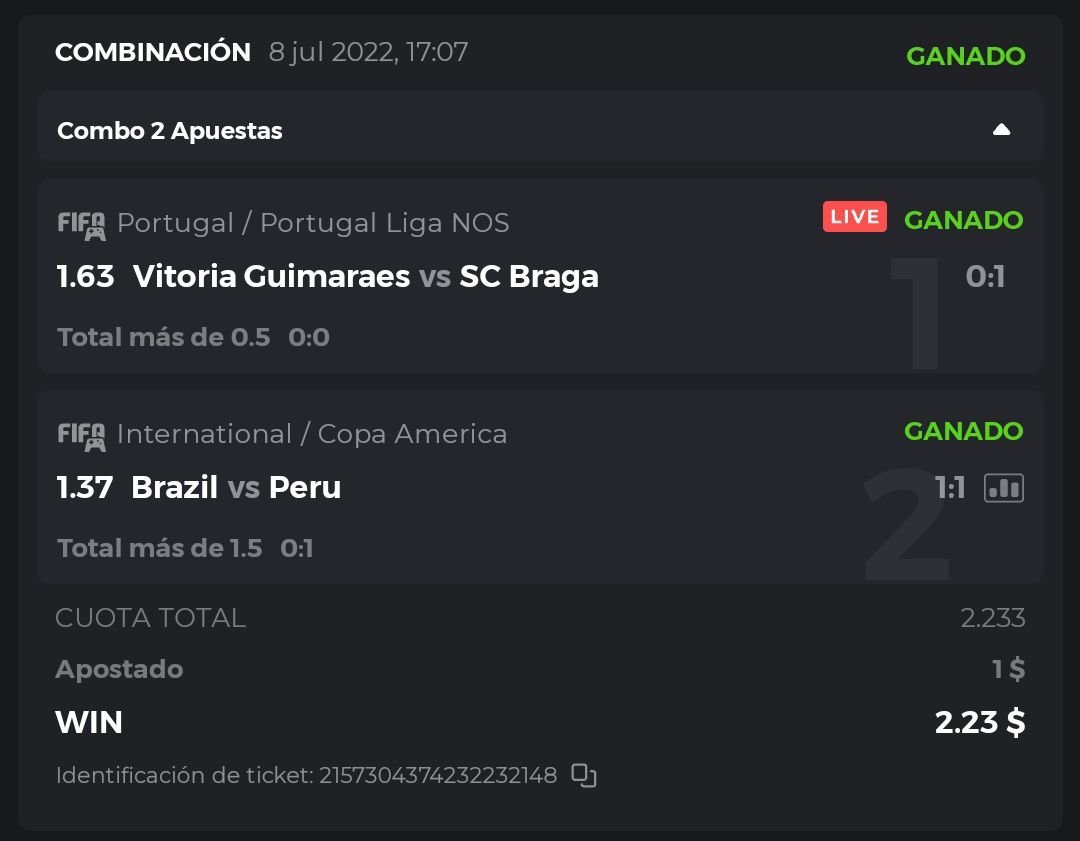Click the WIN amount 2.23 $
This screenshot has width=1080, height=841.
click(979, 722)
